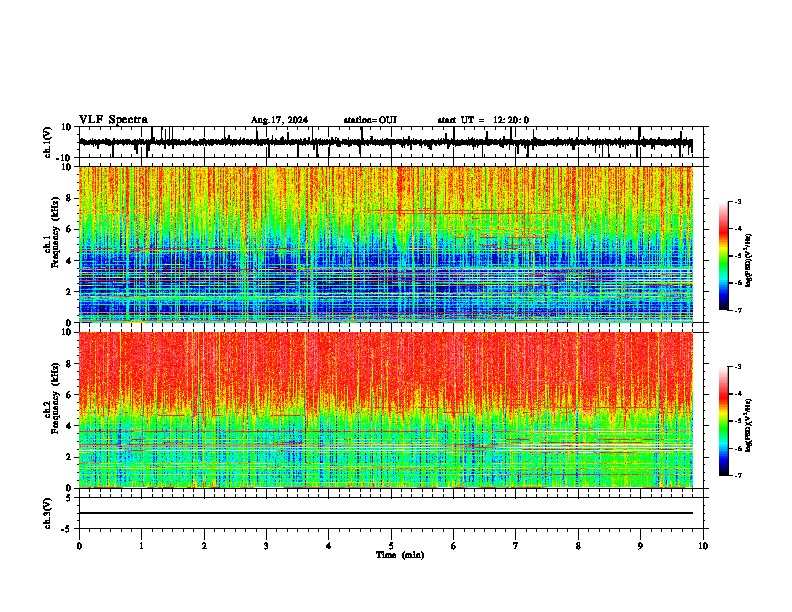Click the "Time (min)" axis label
Image resolution: width=792 pixels, height=612 pixels.
click(400, 555)
